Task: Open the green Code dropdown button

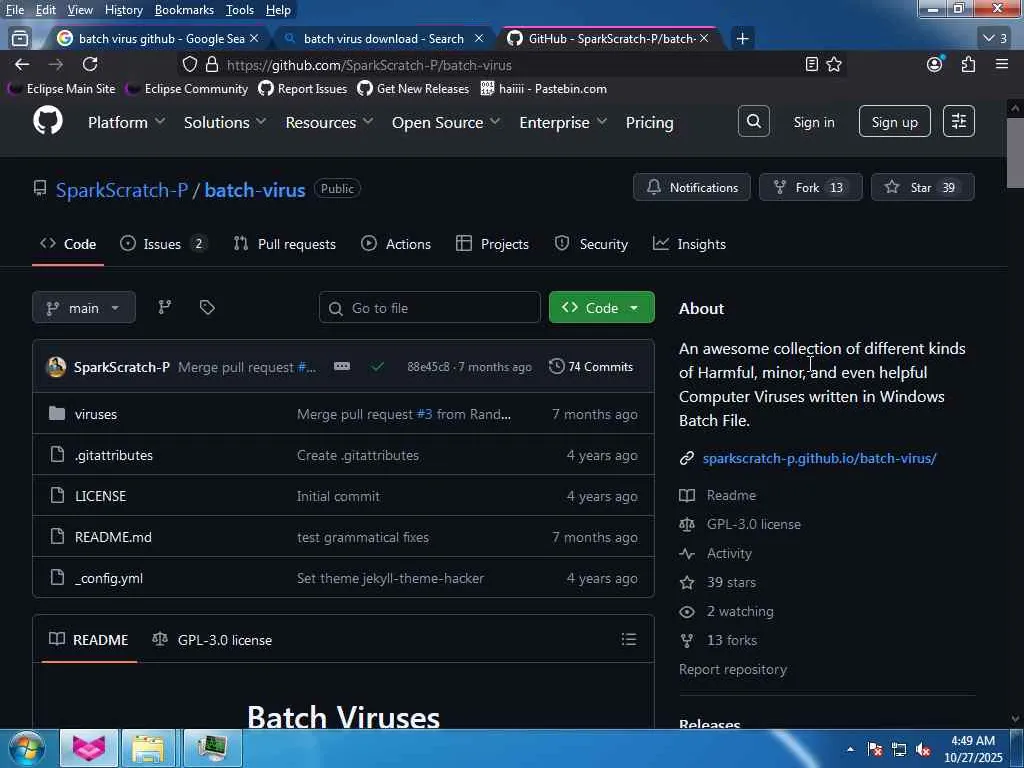Action: tap(601, 308)
